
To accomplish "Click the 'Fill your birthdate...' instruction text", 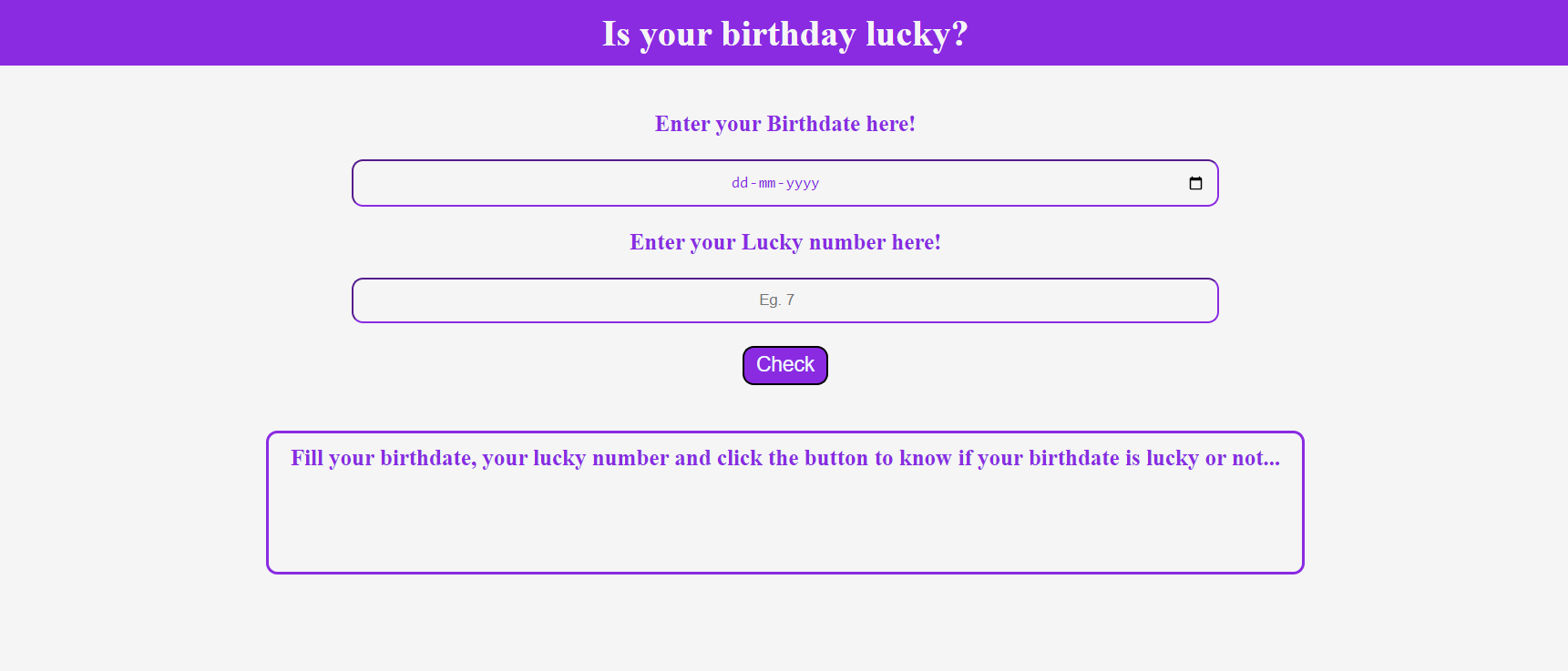I will coord(784,458).
